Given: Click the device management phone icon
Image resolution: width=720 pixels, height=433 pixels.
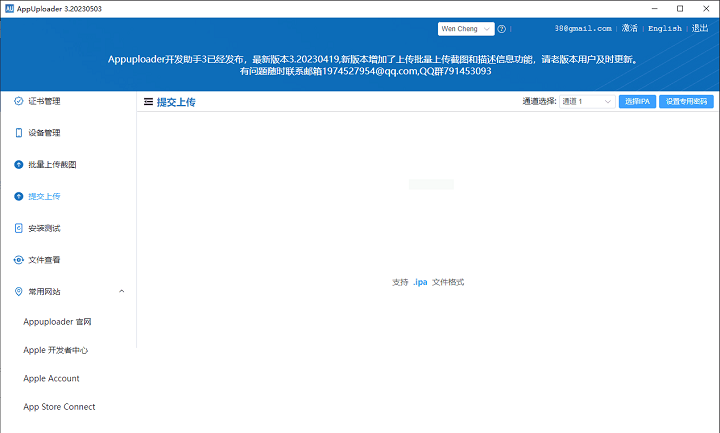Looking at the screenshot, I should pyautogui.click(x=18, y=133).
